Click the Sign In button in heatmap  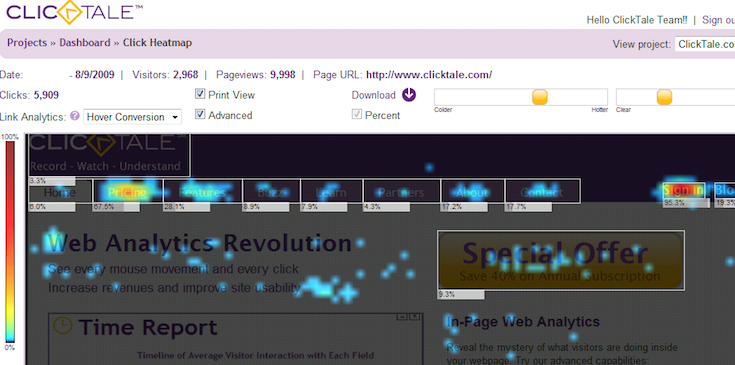684,190
